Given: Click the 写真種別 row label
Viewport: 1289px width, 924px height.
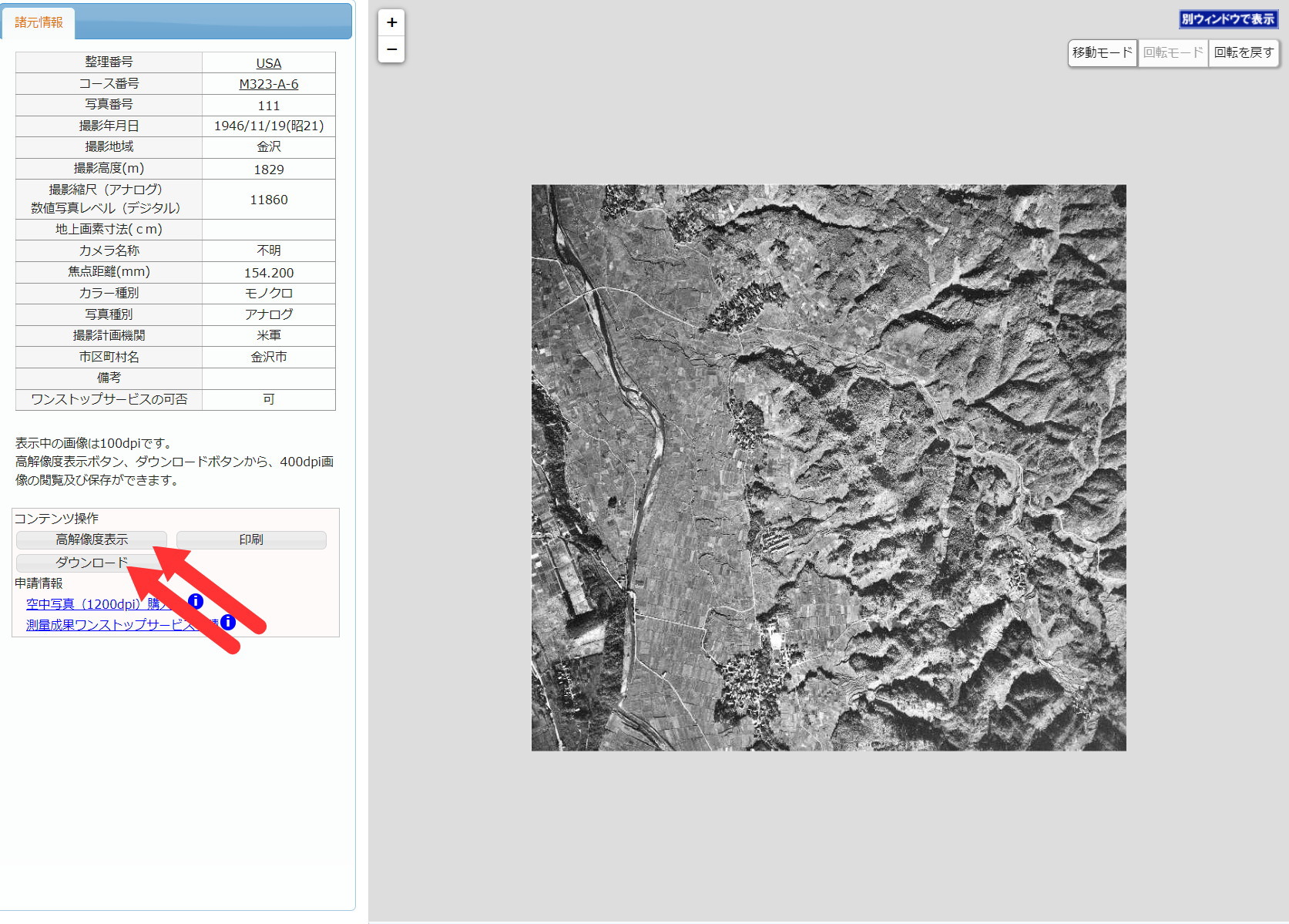Looking at the screenshot, I should (109, 314).
